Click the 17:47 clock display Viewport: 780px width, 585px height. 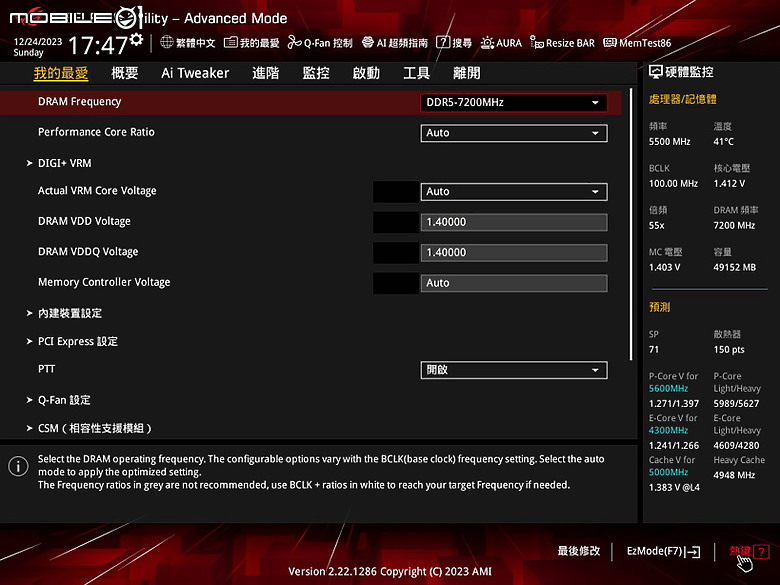[x=98, y=45]
